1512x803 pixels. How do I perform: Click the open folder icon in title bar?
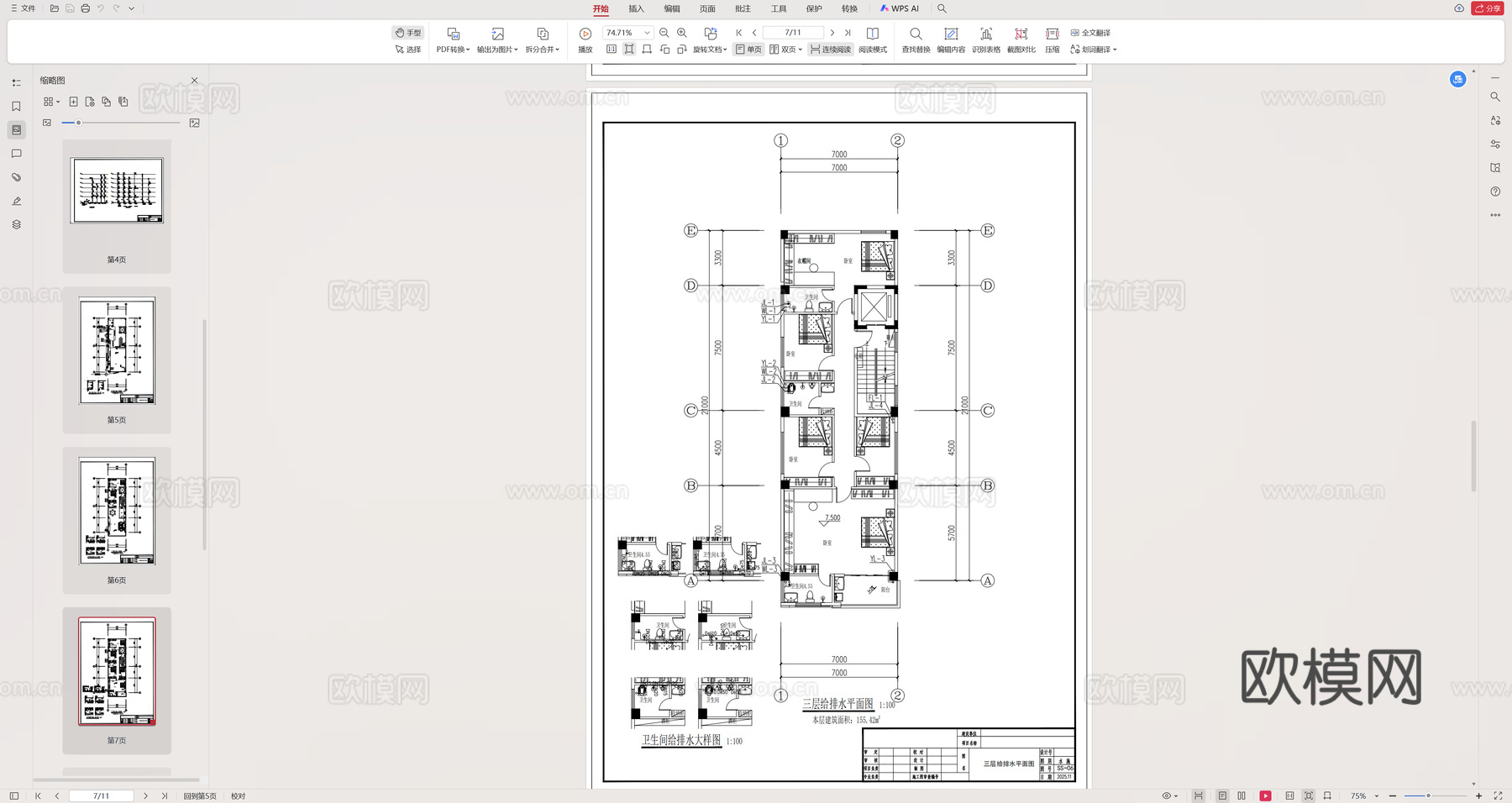tap(55, 8)
